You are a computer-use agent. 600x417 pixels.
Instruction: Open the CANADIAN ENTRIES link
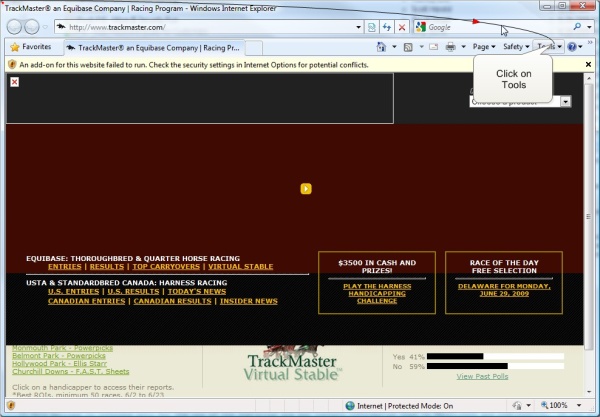86,301
